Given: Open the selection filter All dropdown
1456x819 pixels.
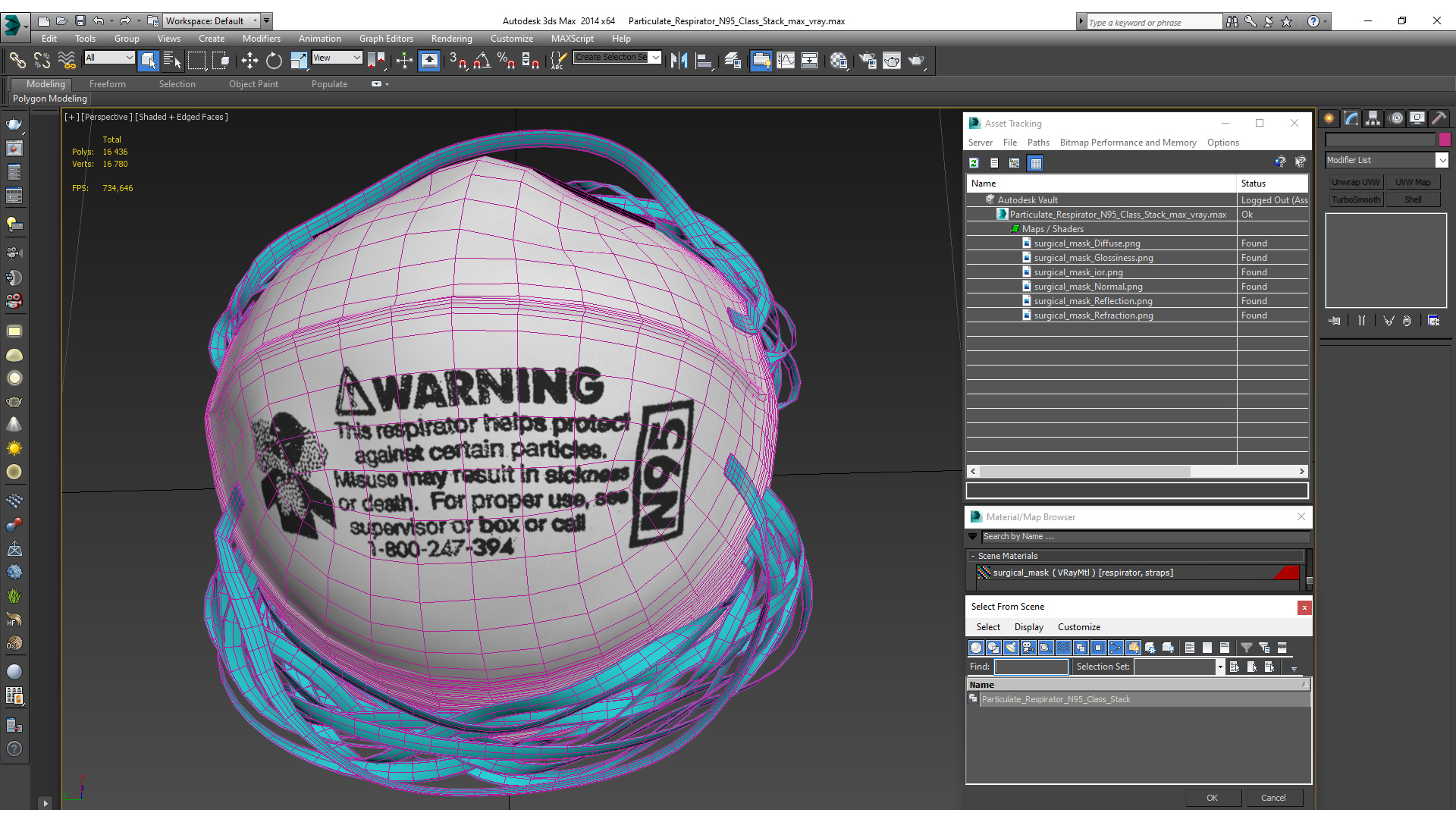Looking at the screenshot, I should (109, 58).
